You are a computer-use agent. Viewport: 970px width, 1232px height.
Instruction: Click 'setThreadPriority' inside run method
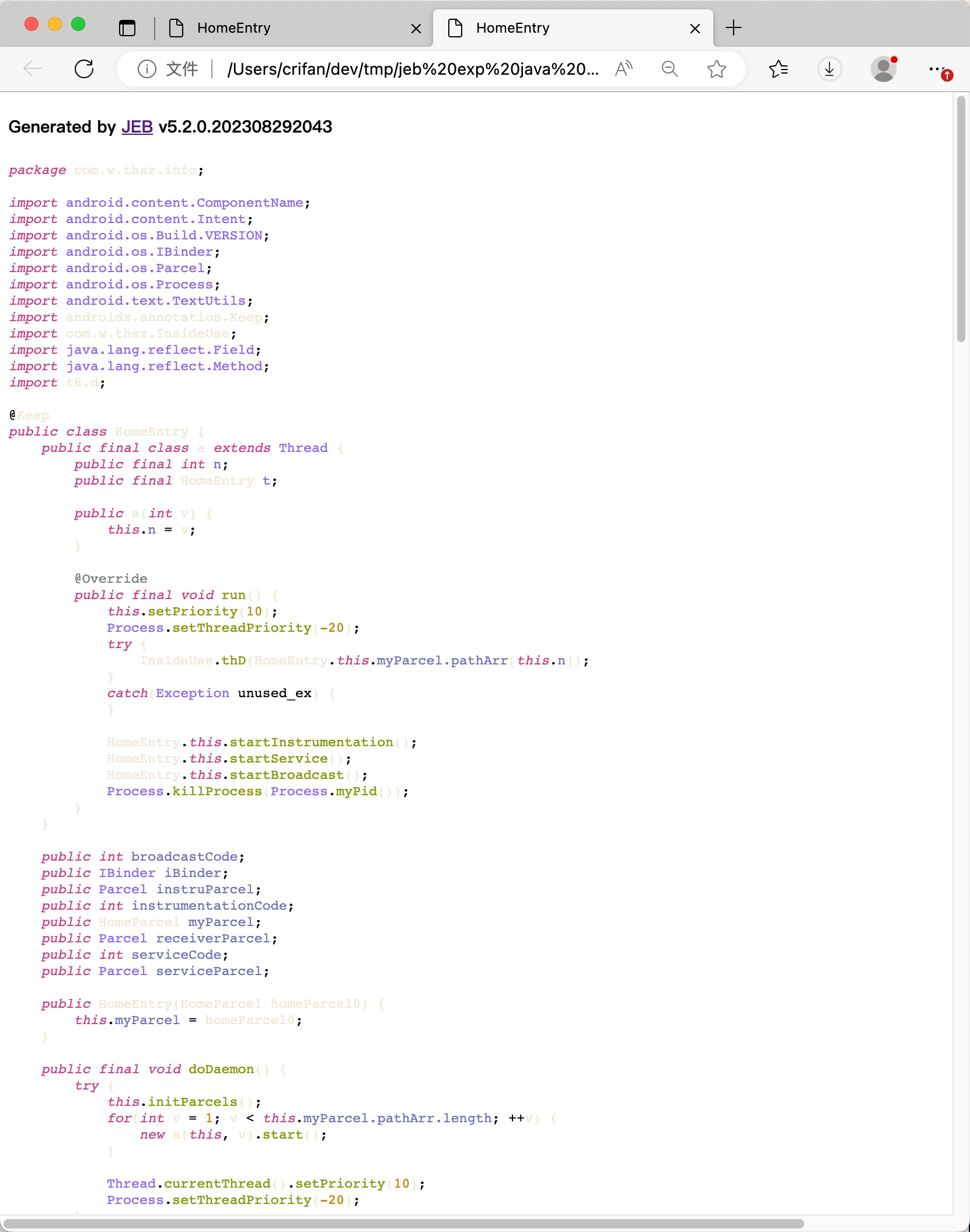coord(242,628)
